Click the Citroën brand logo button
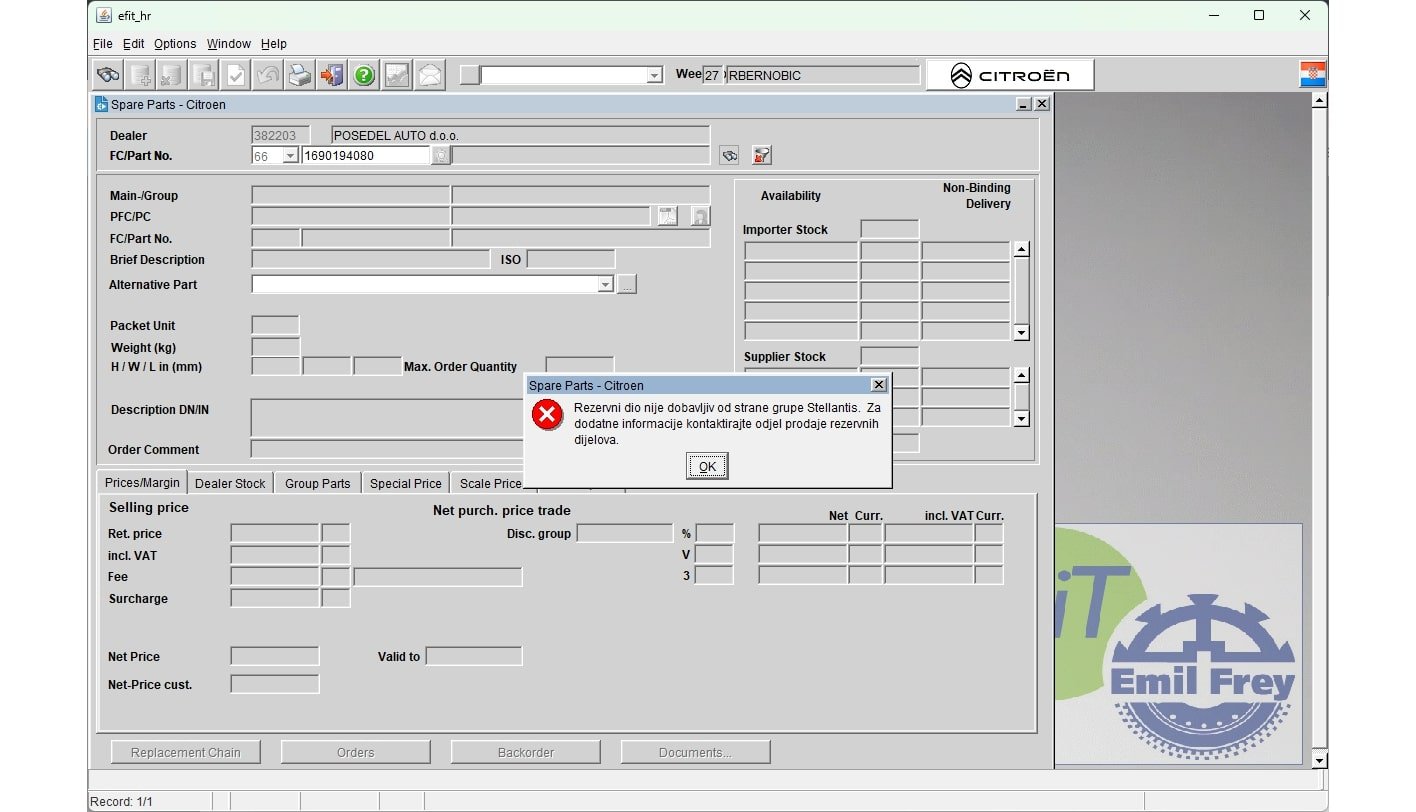Image resolution: width=1416 pixels, height=812 pixels. pyautogui.click(x=1010, y=75)
